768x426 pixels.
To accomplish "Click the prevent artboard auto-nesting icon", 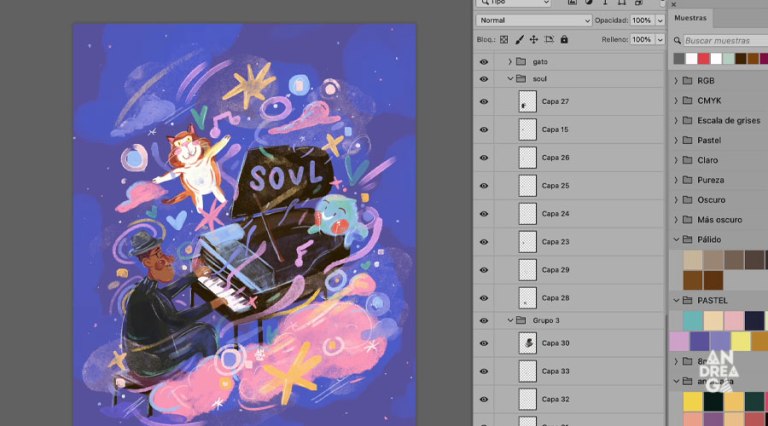I will [x=549, y=40].
